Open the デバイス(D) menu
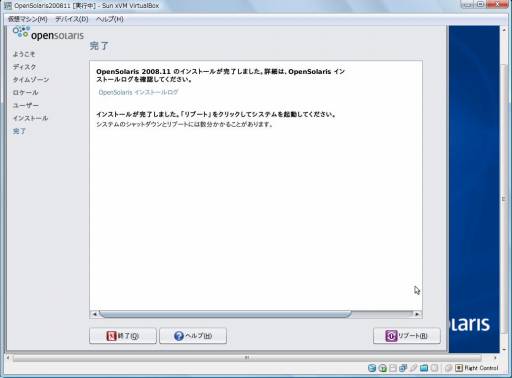Screen dimensions: 512x378 click(72, 19)
